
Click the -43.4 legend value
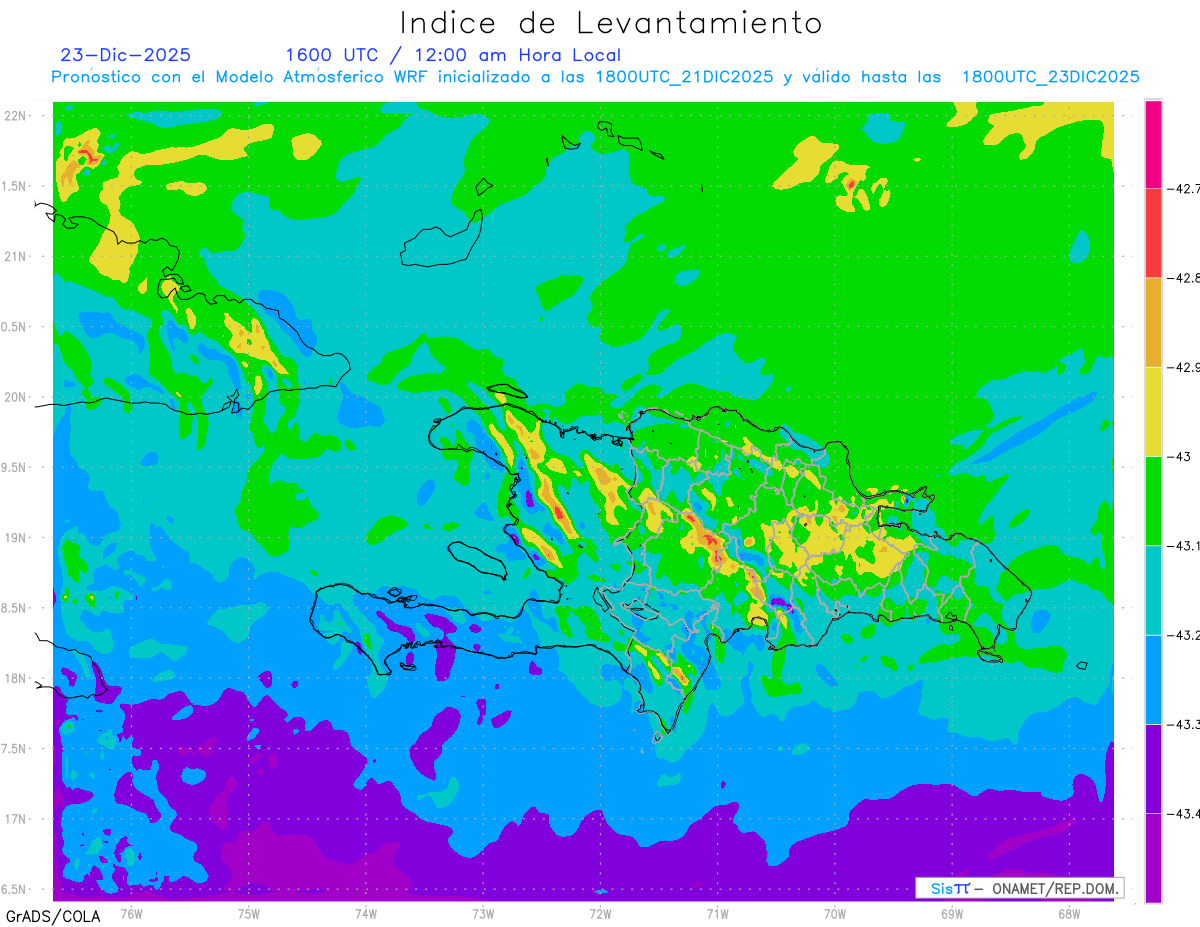pos(1183,814)
